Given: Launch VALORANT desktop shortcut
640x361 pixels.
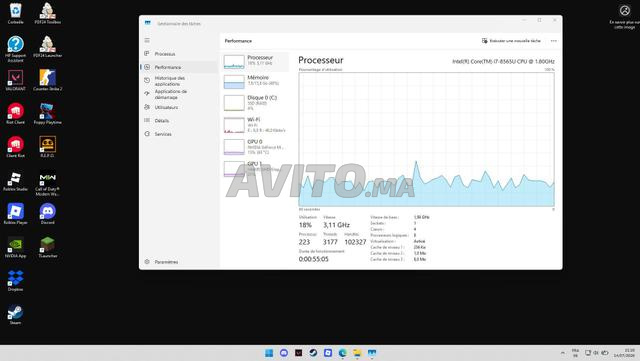Looking at the screenshot, I should coord(16,80).
